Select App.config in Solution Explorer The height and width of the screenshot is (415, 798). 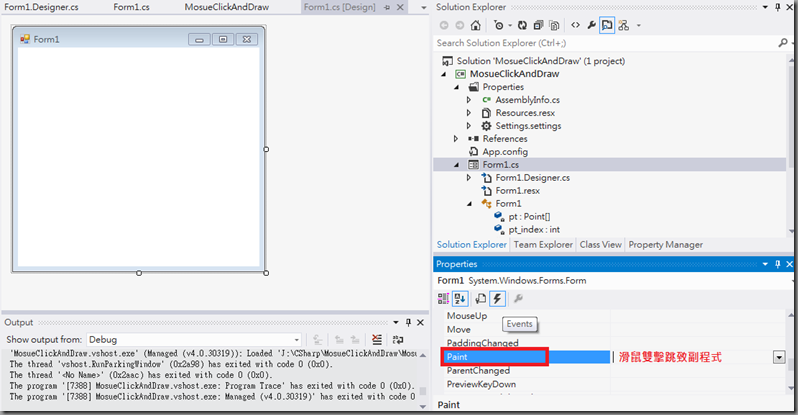tap(505, 152)
